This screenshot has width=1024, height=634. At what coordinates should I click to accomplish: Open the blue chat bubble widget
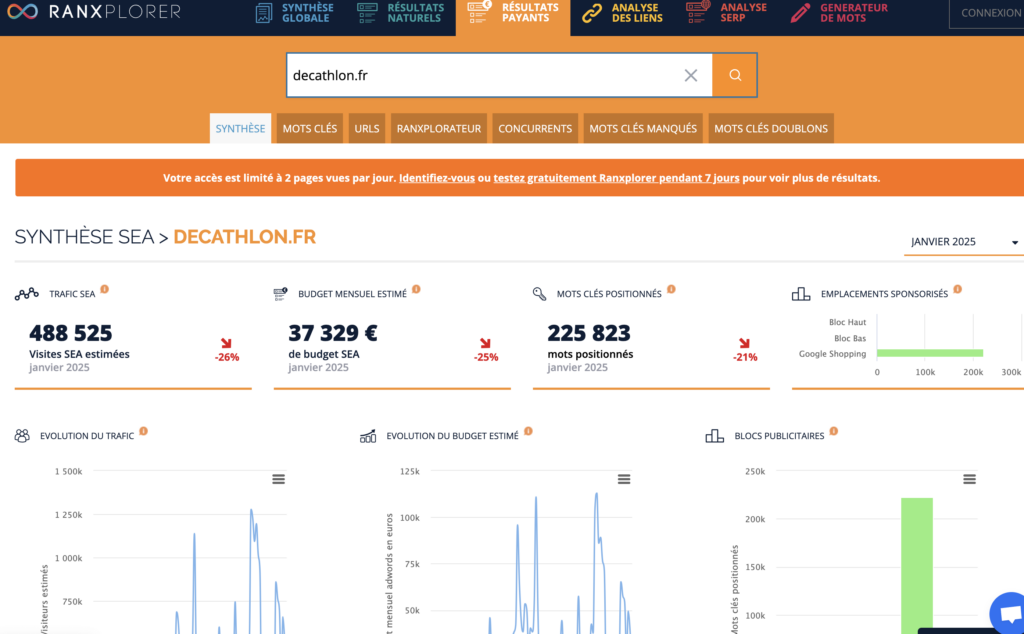tap(1008, 614)
